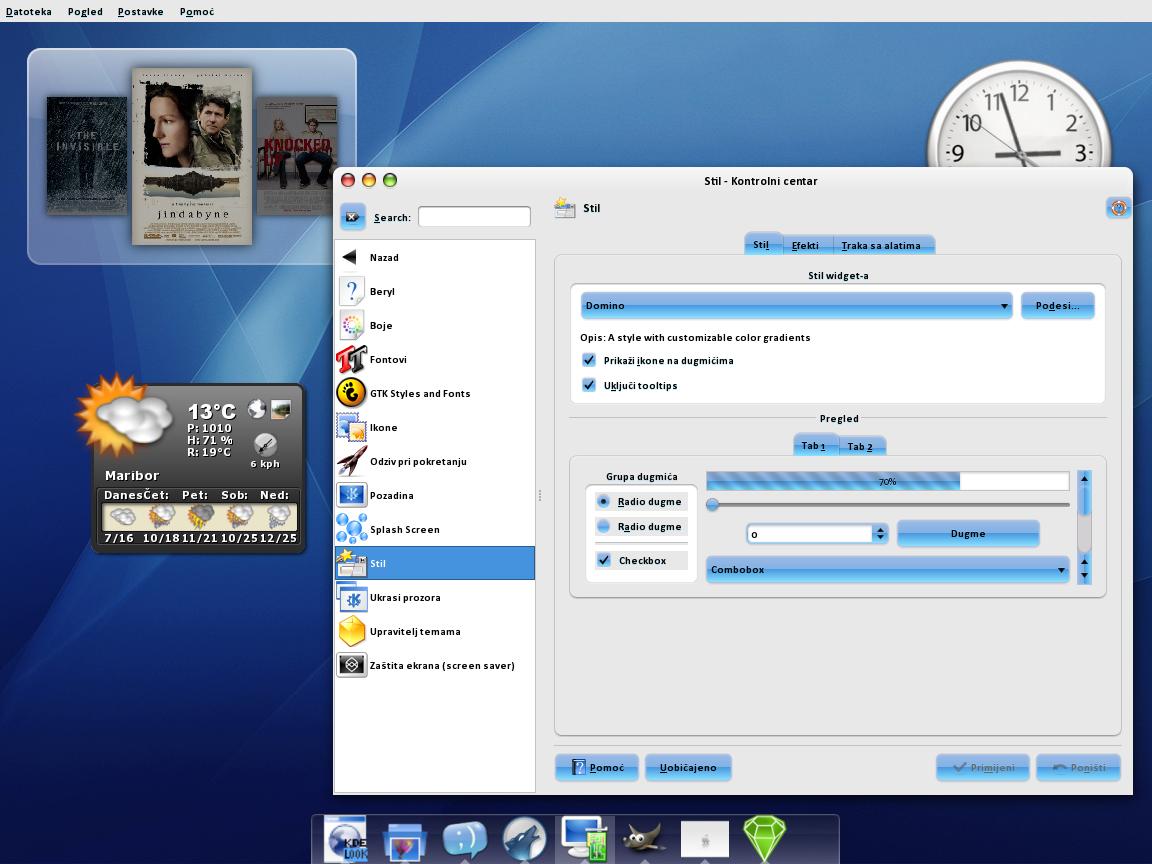Click the preview scrollbar up arrow

1084,478
